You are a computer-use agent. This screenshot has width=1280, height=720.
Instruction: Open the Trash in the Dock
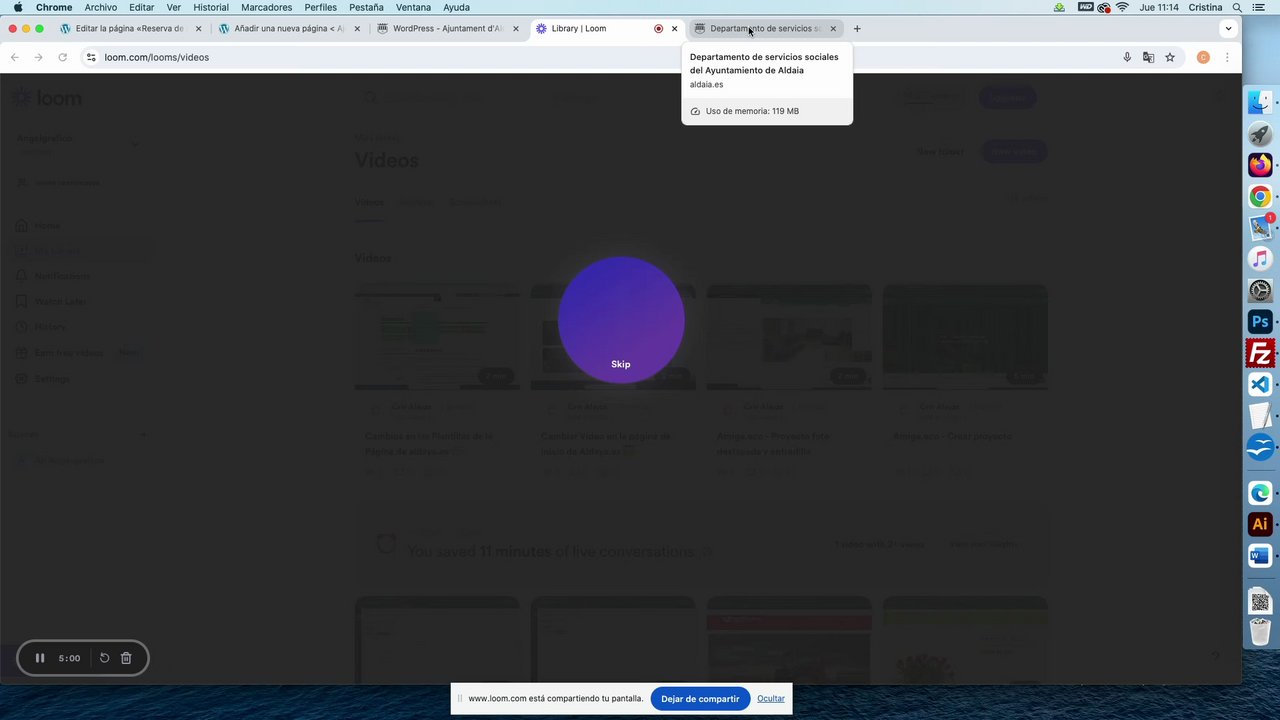point(1260,632)
